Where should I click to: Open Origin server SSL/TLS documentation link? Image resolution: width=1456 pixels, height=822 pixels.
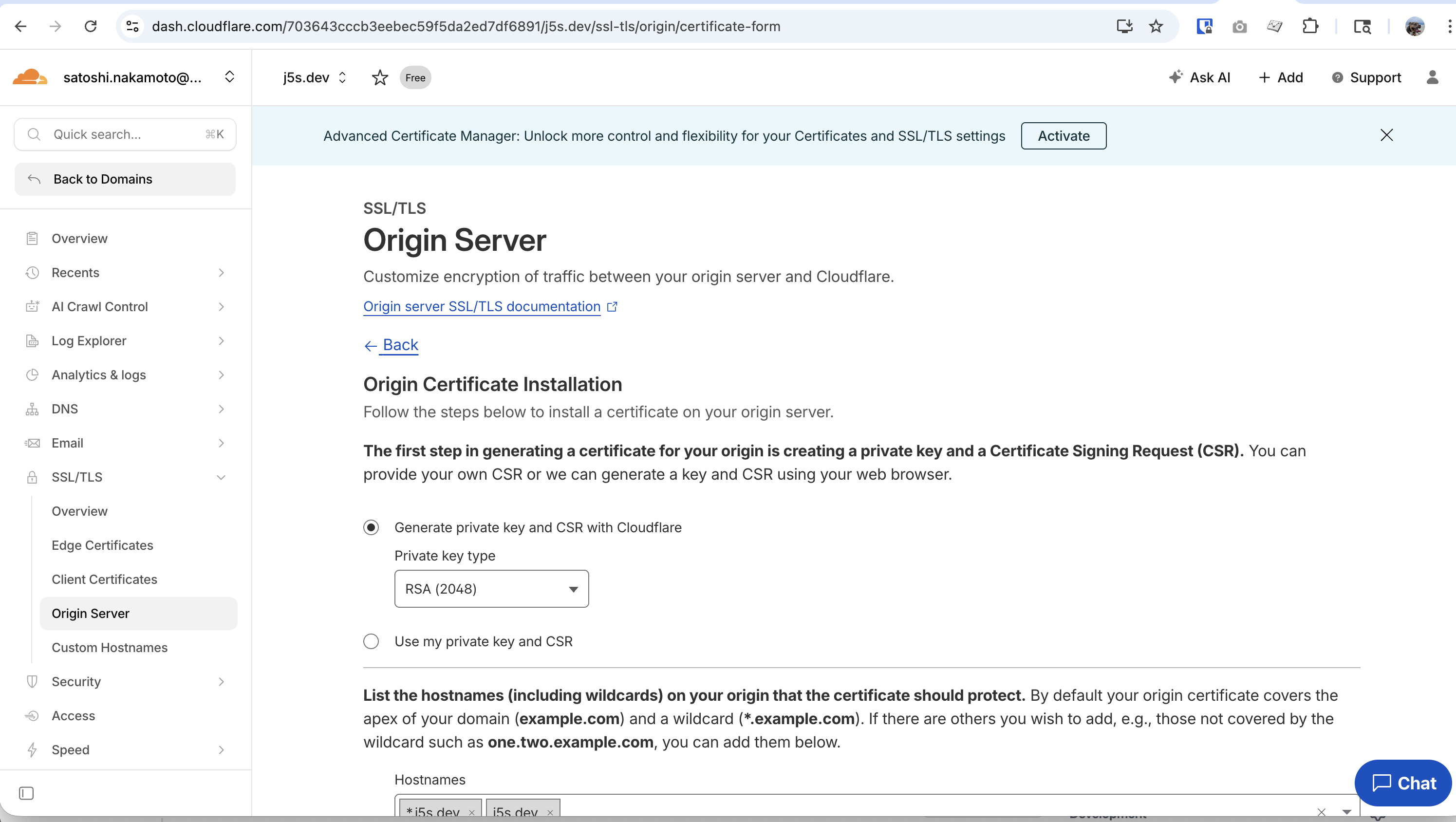[482, 306]
